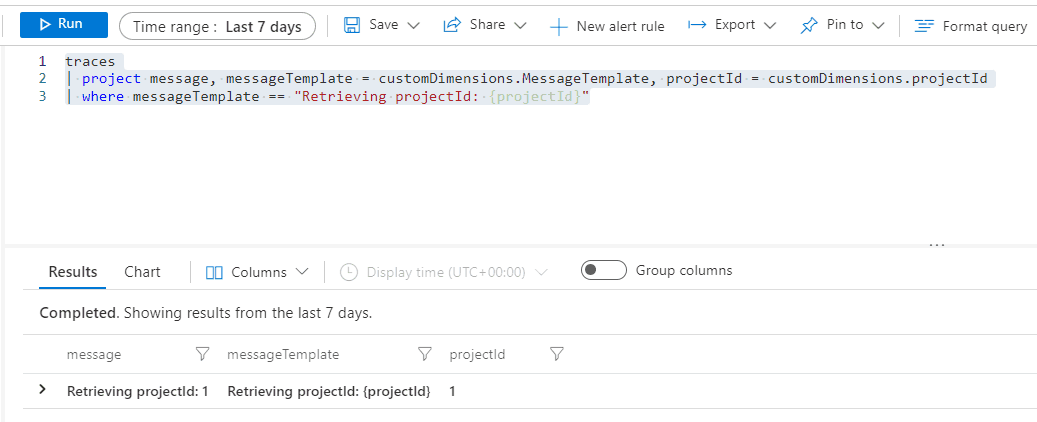Filter the projectId column
Image resolution: width=1037 pixels, height=422 pixels.
(557, 355)
